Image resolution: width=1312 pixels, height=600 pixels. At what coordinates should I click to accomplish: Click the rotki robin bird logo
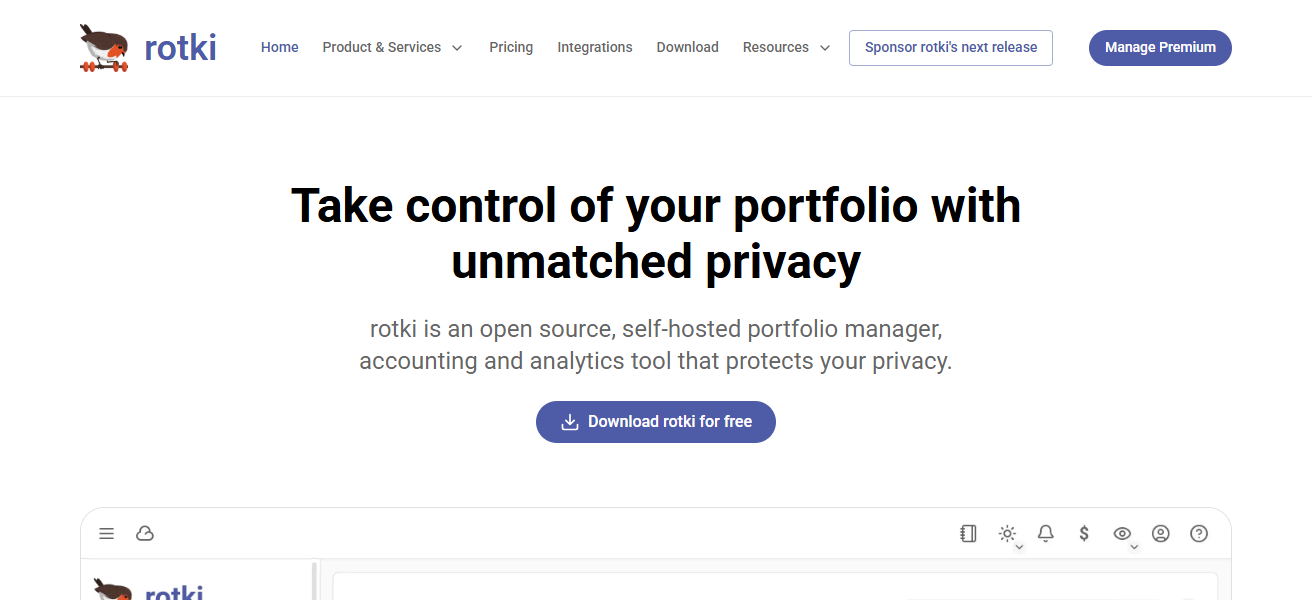105,48
